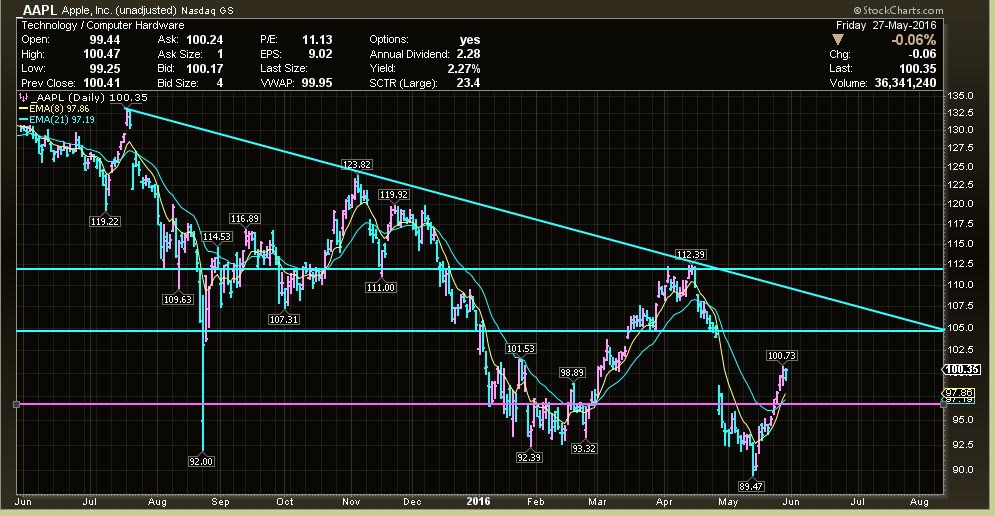Click the 111.00 price label
This screenshot has width=995, height=516.
click(381, 288)
